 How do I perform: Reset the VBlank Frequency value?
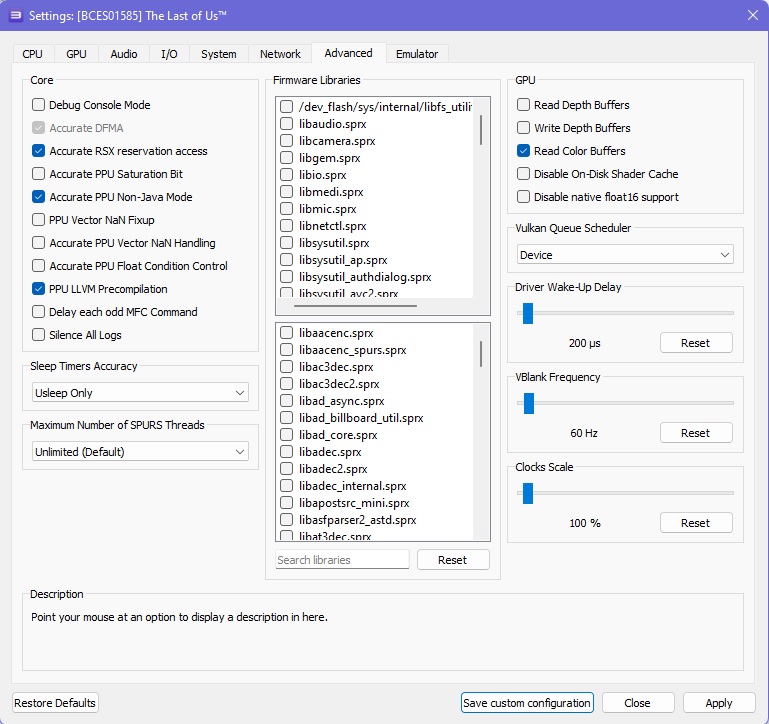pyautogui.click(x=695, y=433)
